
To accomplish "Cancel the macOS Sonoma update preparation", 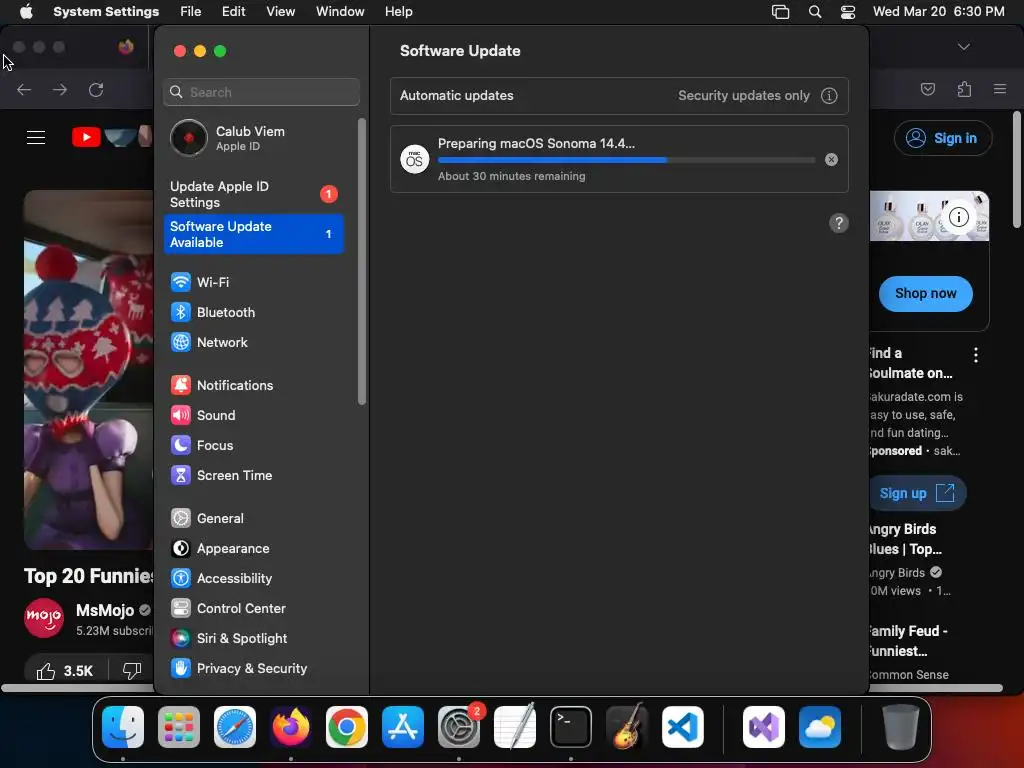I will point(831,159).
